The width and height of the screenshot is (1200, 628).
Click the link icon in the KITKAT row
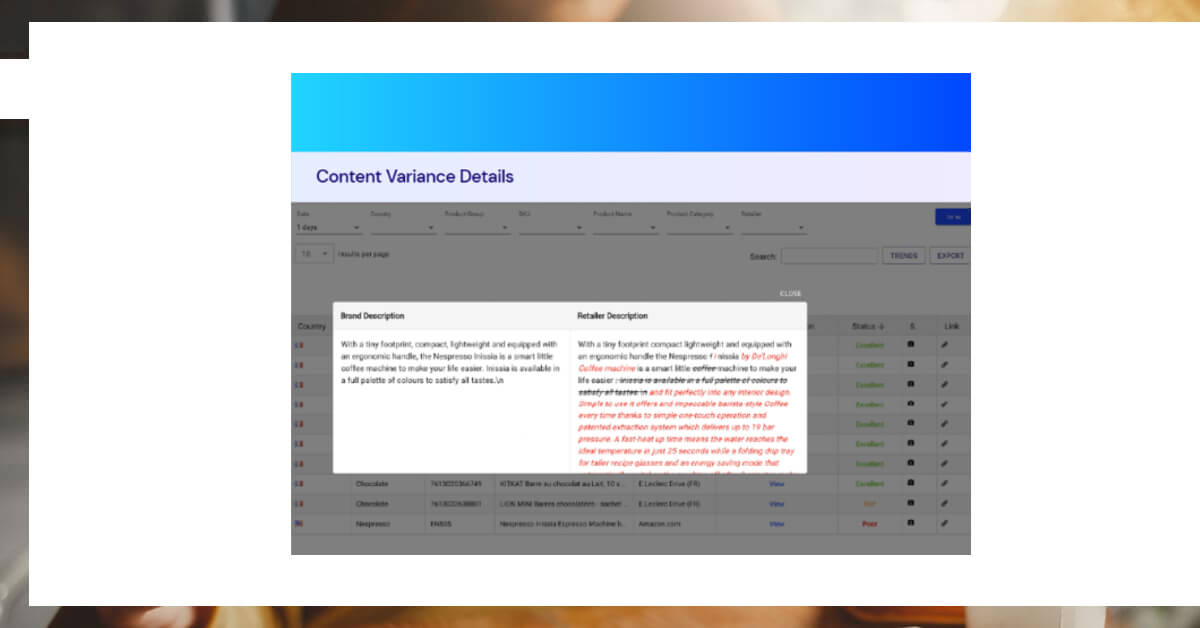[944, 483]
